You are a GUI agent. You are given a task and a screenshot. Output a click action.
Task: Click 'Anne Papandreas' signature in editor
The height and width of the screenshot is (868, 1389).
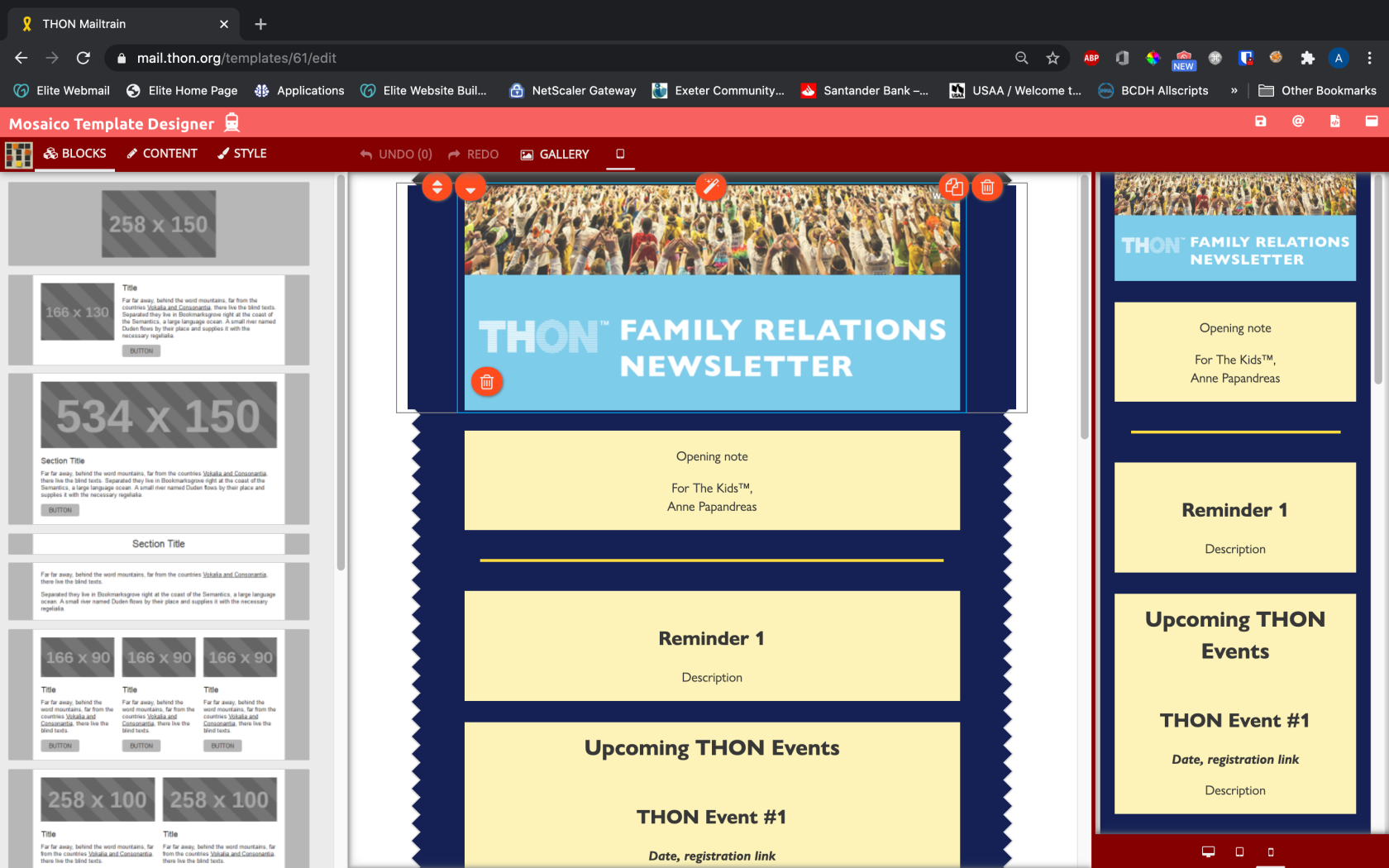[712, 507]
